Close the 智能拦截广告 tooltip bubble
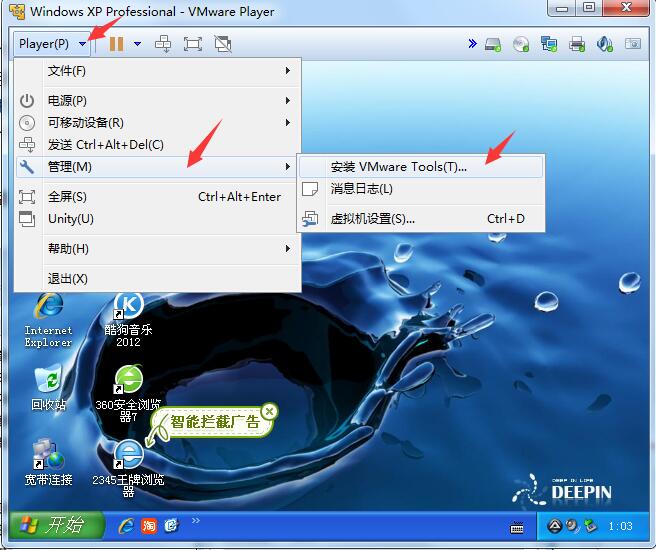The width and height of the screenshot is (656, 550). (x=269, y=412)
